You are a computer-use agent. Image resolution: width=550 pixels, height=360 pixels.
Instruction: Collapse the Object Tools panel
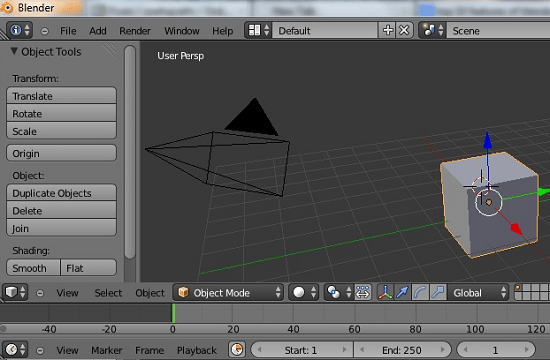point(14,51)
